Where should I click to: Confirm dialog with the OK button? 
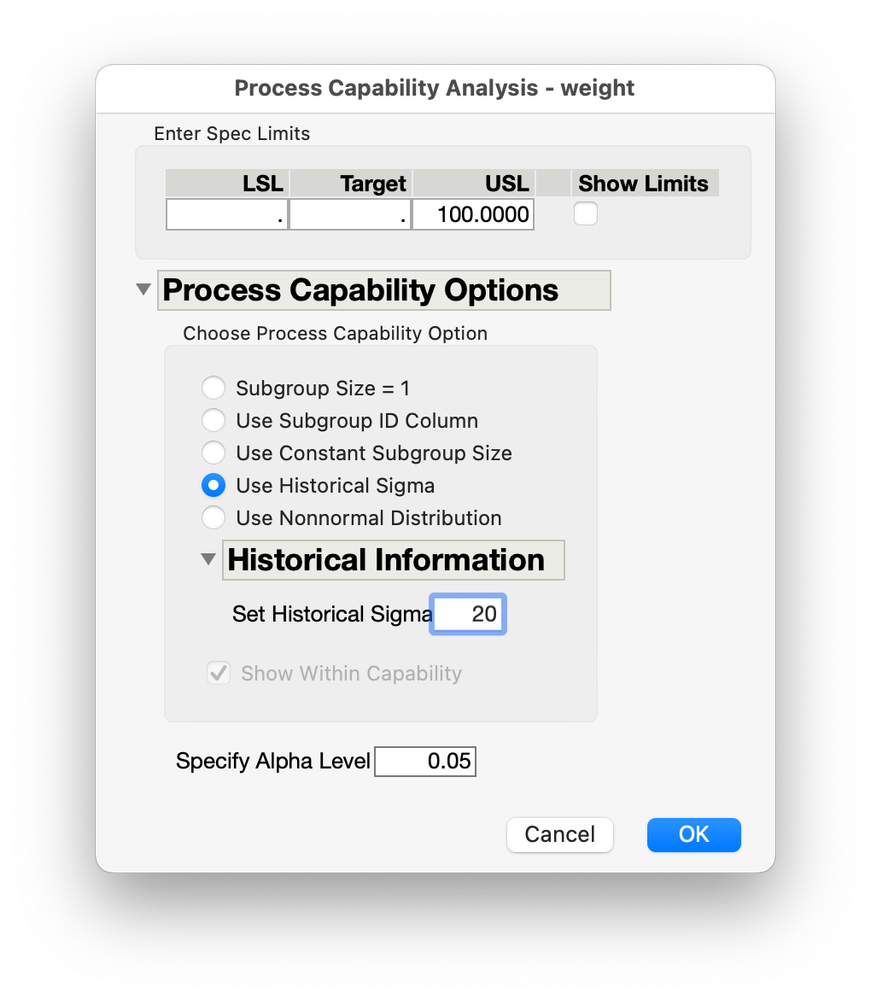694,835
